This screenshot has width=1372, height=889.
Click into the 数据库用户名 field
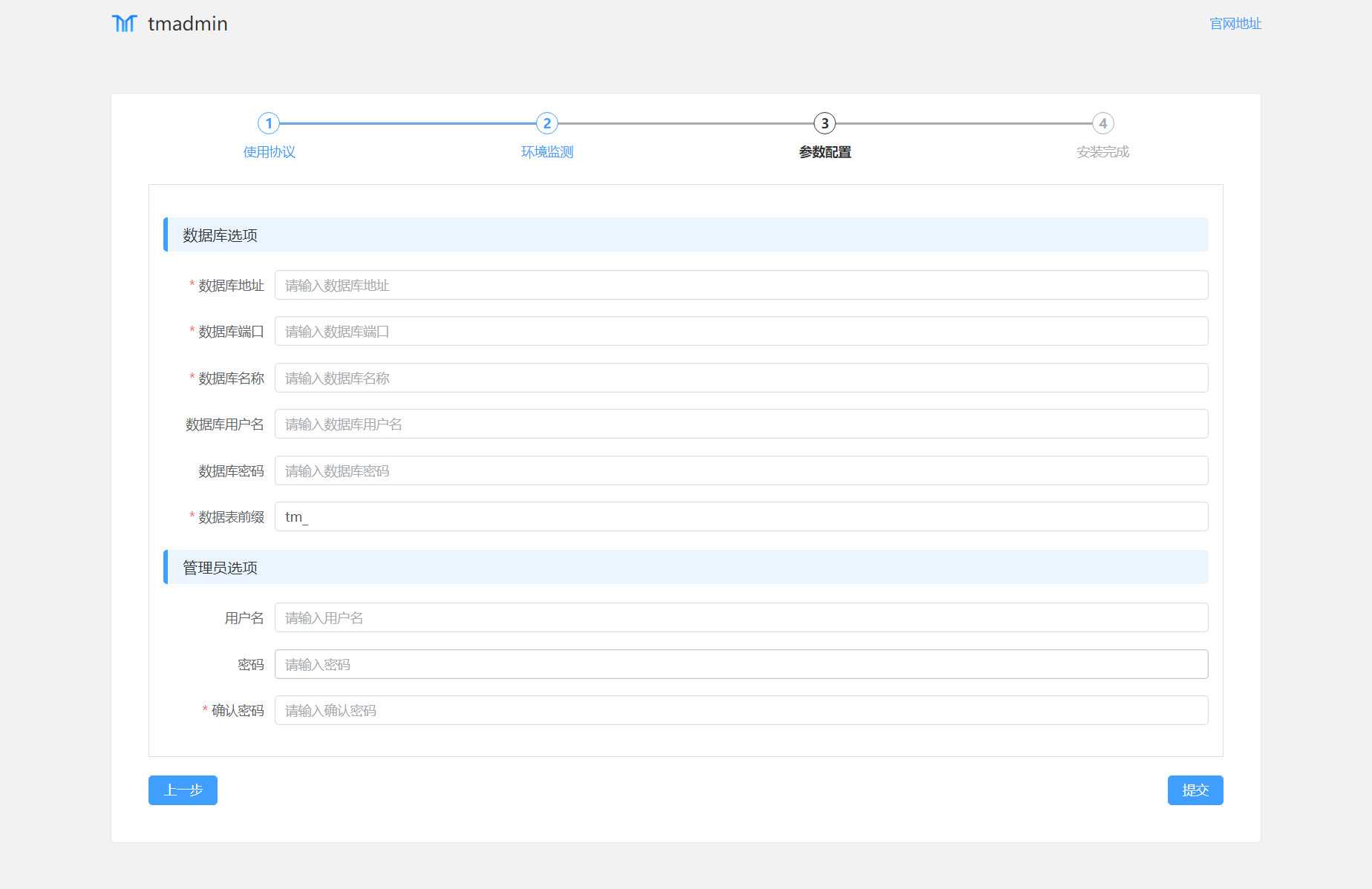tap(741, 424)
